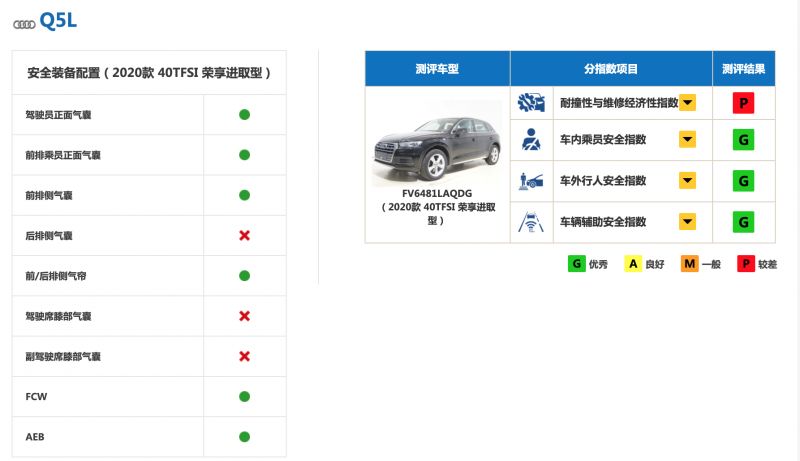
Task: Click the red X for 后排侧气囊
Action: pyautogui.click(x=244, y=236)
